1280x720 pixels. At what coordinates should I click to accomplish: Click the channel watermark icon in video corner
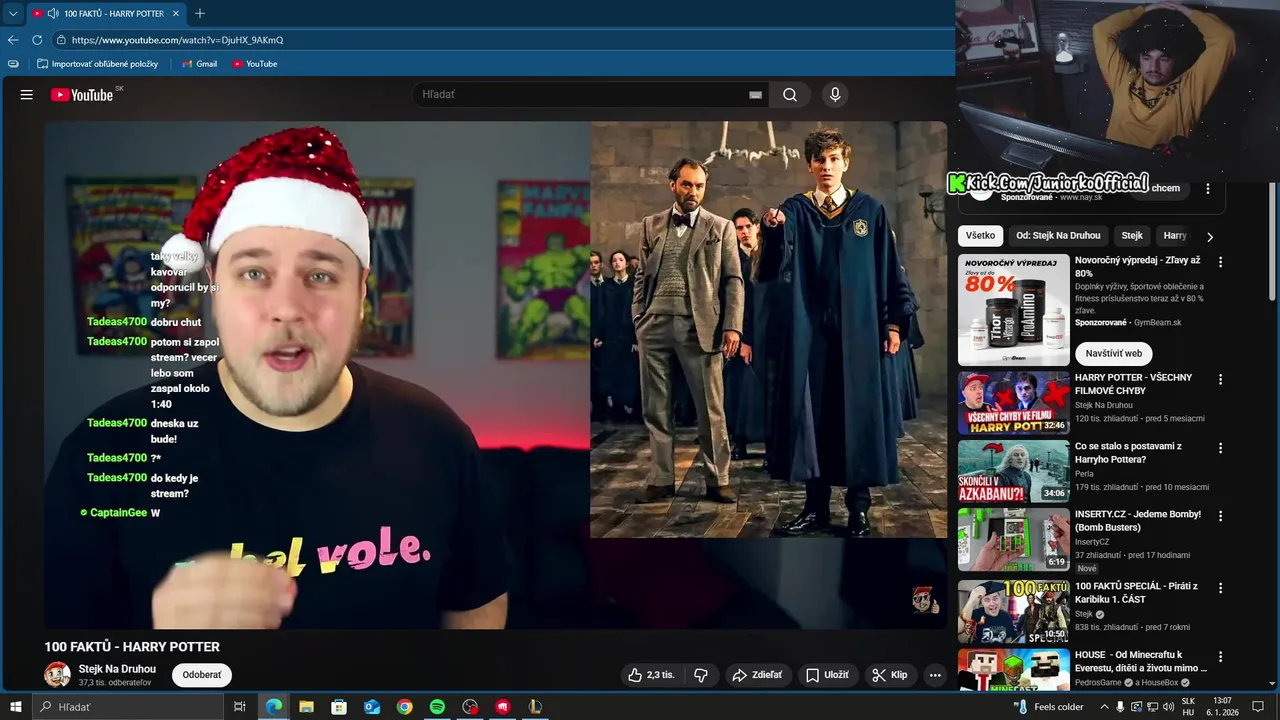pyautogui.click(x=925, y=600)
